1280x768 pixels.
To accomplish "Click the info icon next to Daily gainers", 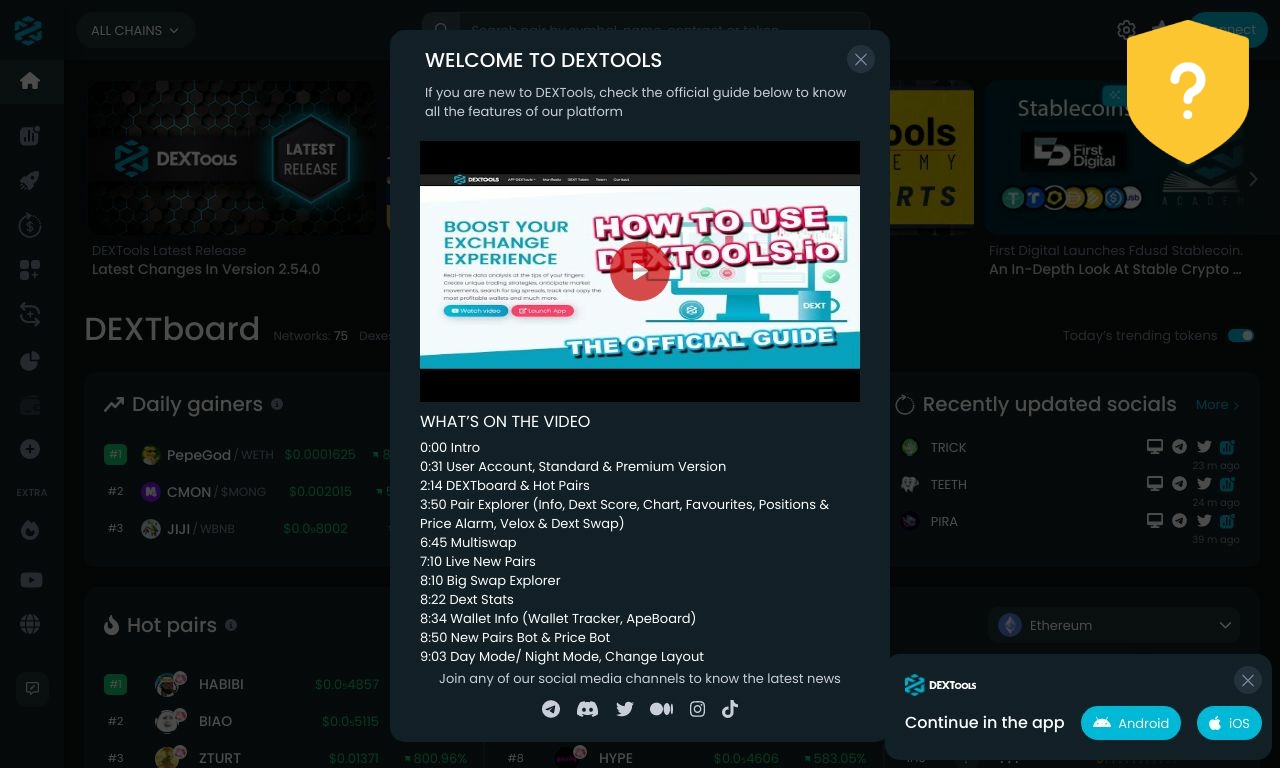I will coord(277,404).
